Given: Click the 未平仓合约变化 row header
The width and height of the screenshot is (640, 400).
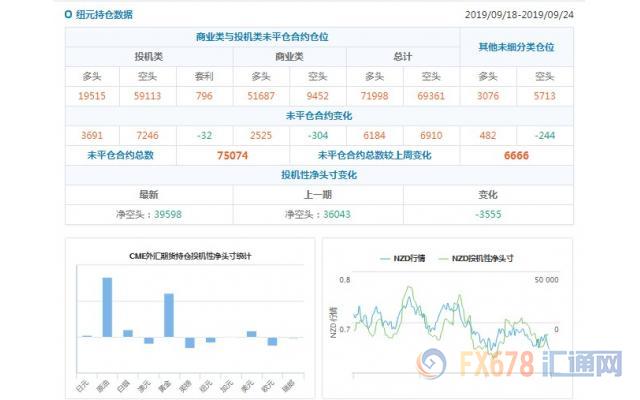Looking at the screenshot, I should tap(319, 116).
